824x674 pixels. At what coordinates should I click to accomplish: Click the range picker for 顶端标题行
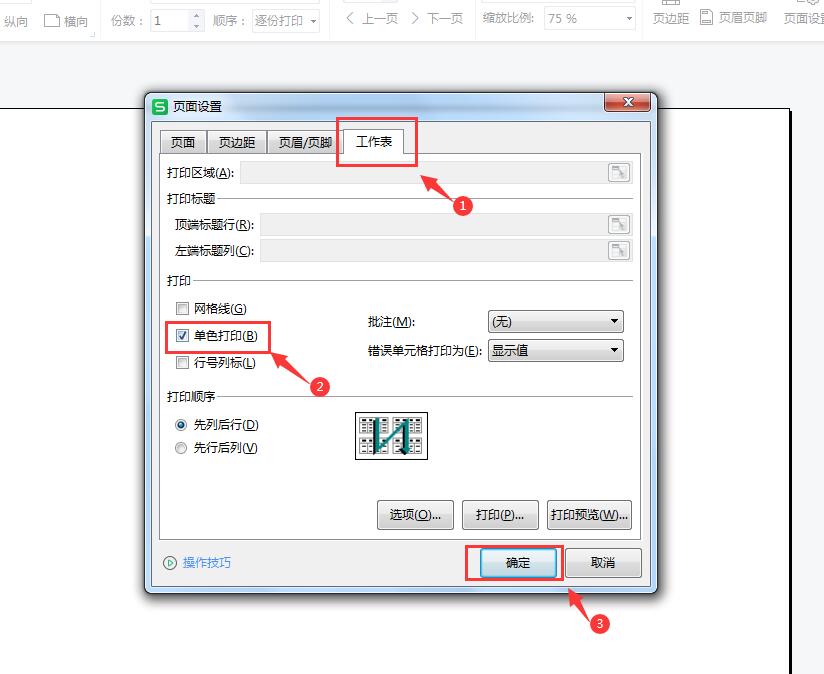(x=619, y=224)
